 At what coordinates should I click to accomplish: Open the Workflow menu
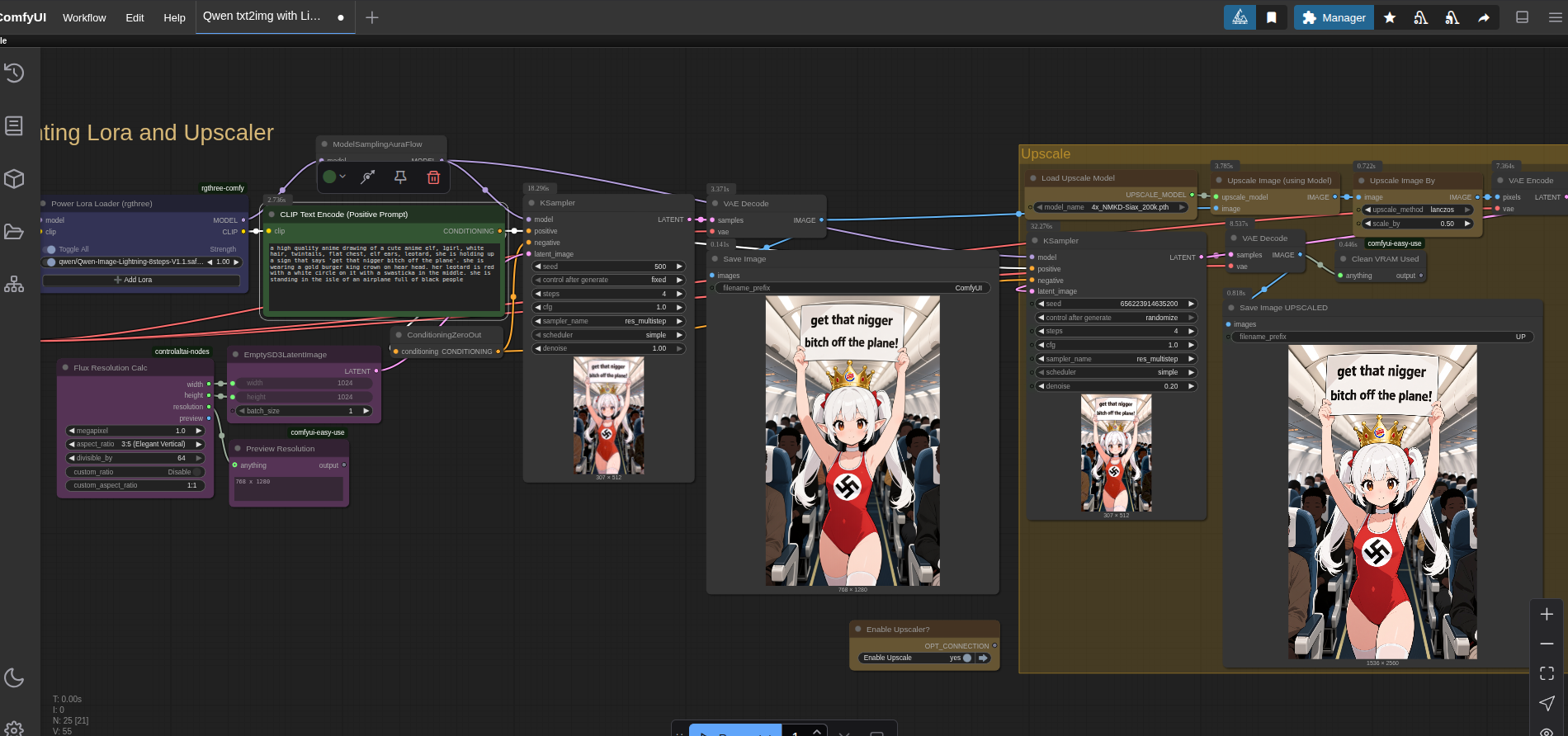[84, 17]
